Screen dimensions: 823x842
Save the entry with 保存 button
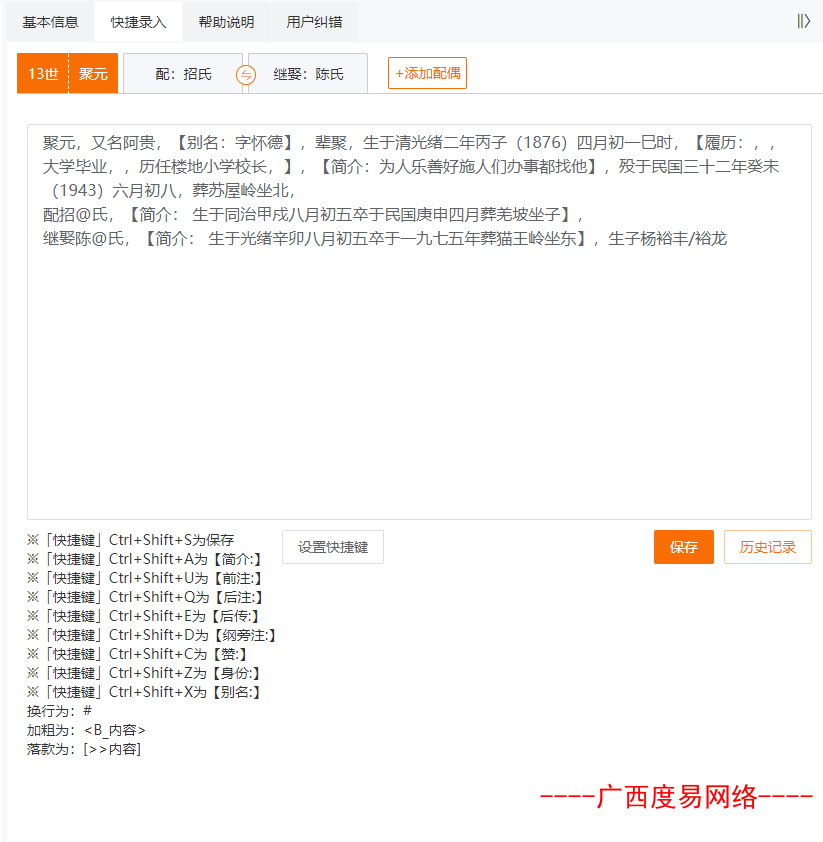683,547
